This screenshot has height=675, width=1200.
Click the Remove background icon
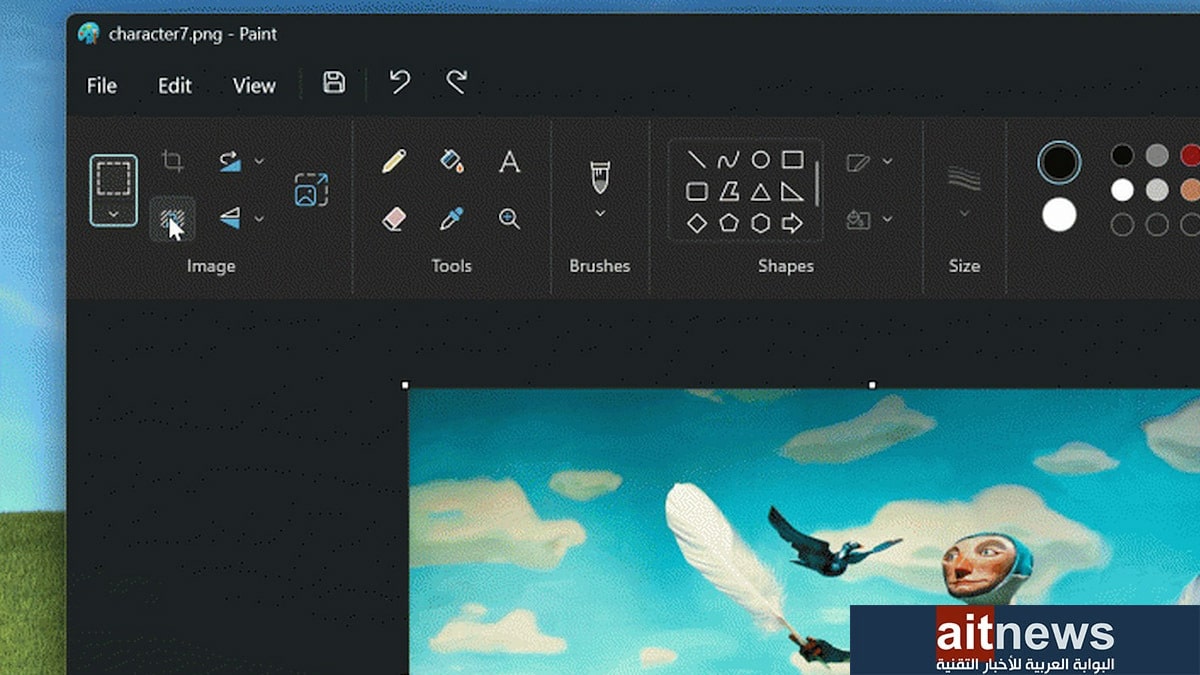(x=173, y=219)
